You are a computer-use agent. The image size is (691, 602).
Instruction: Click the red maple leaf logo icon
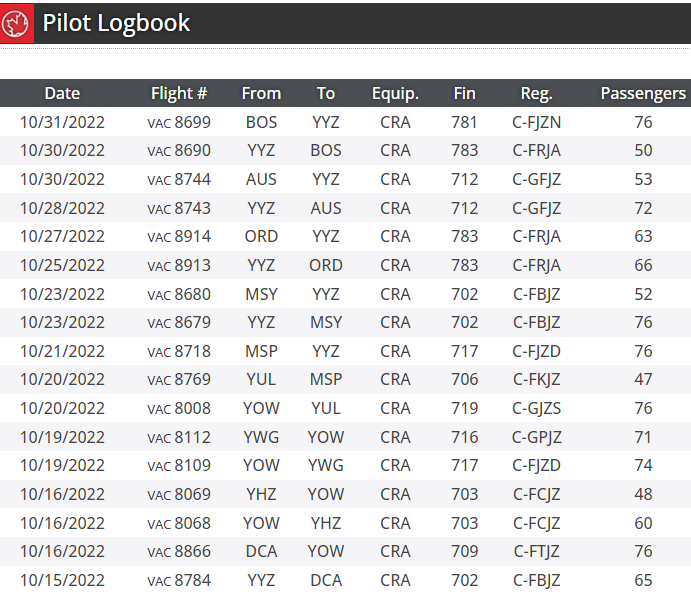coord(17,24)
